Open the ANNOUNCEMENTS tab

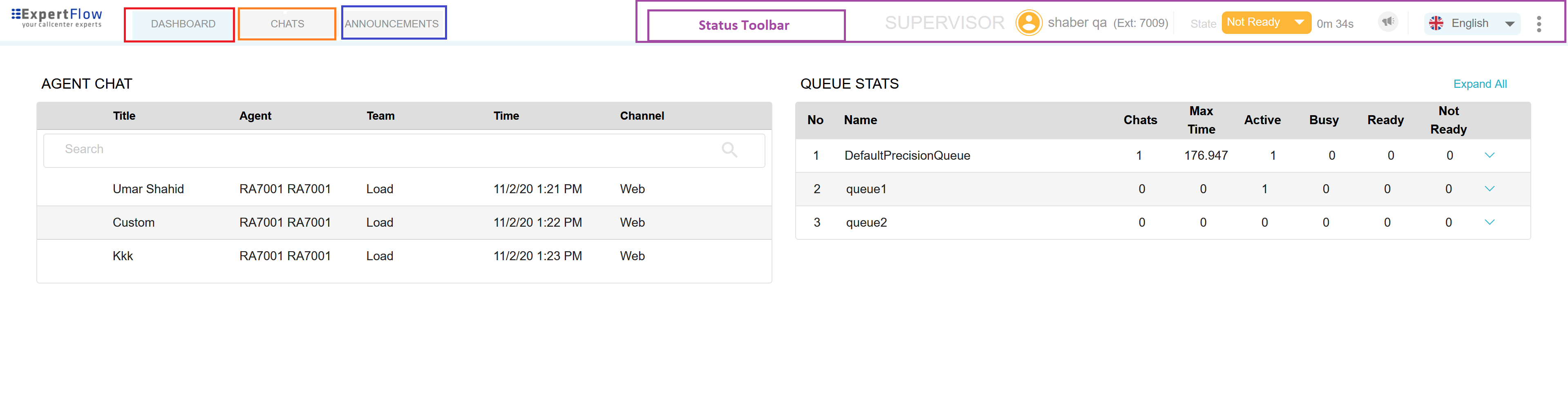[x=393, y=23]
